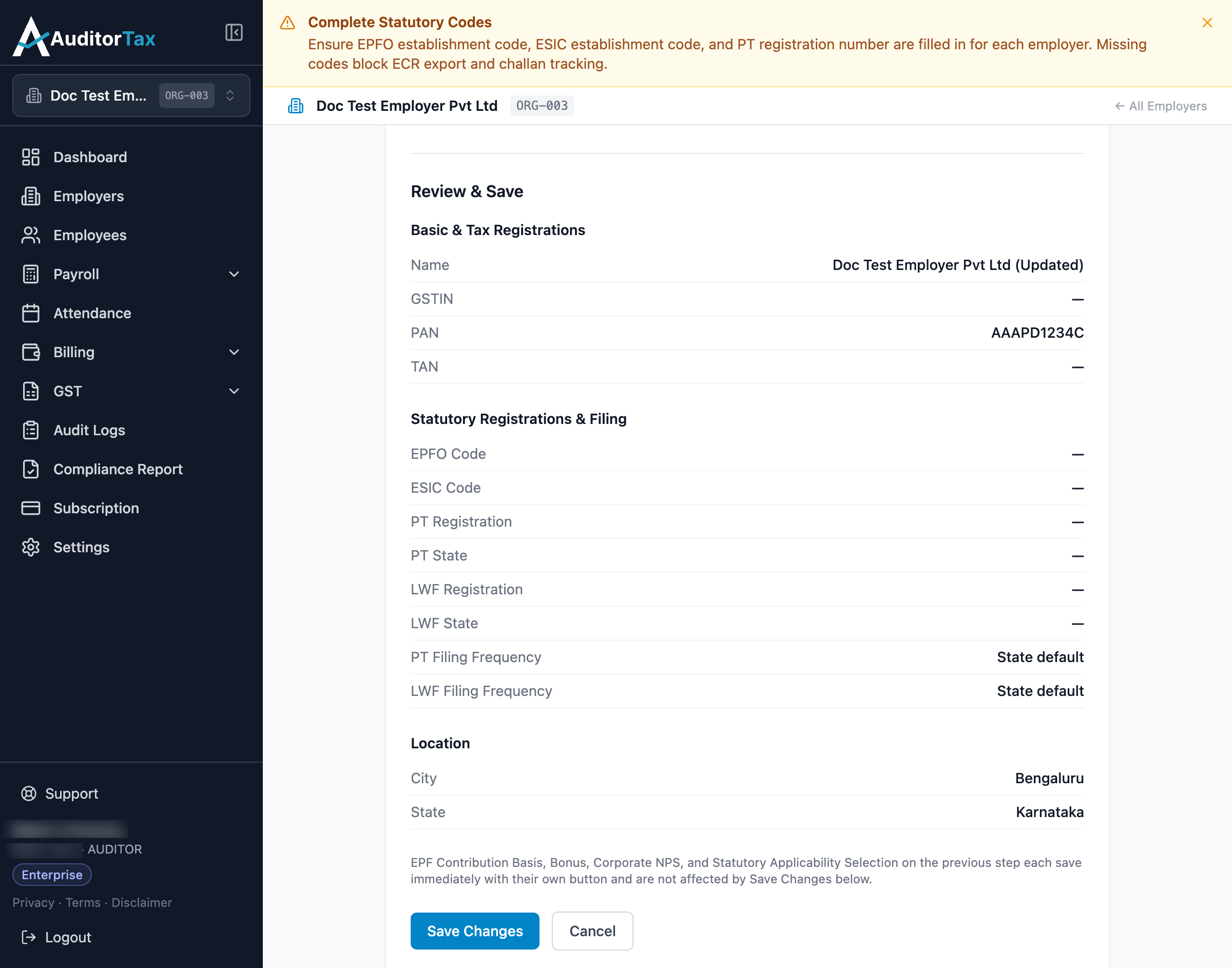Click the PT Filing Frequency row label
This screenshot has width=1232, height=968.
[x=476, y=657]
